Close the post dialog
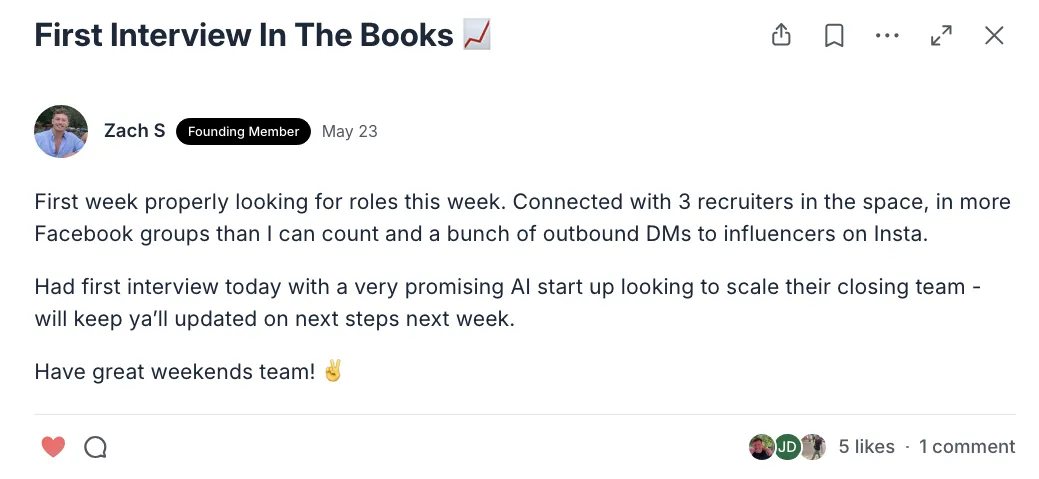This screenshot has height=479, width=1039. (994, 36)
